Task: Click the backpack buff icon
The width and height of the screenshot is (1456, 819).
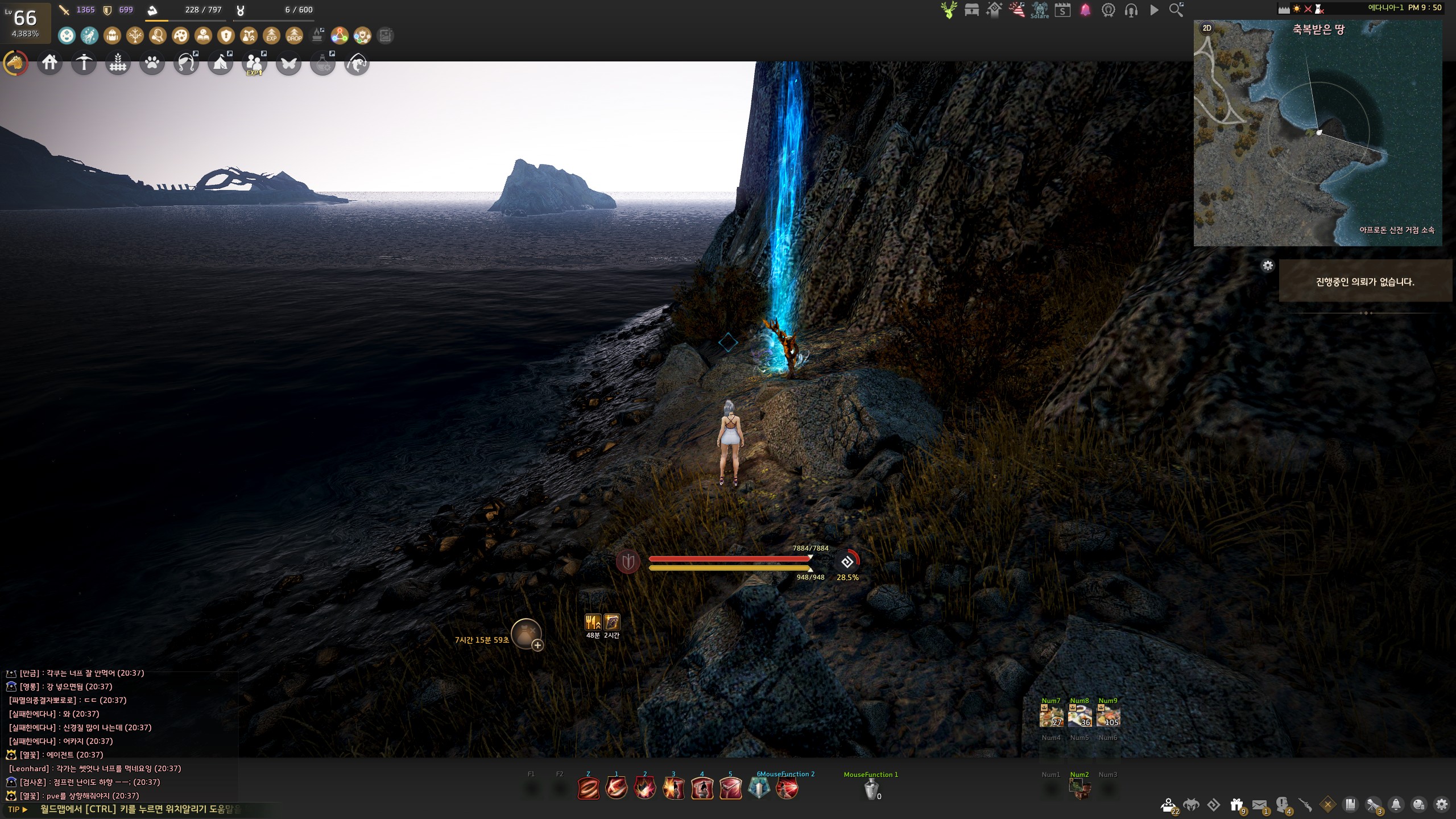Action: coord(112,36)
